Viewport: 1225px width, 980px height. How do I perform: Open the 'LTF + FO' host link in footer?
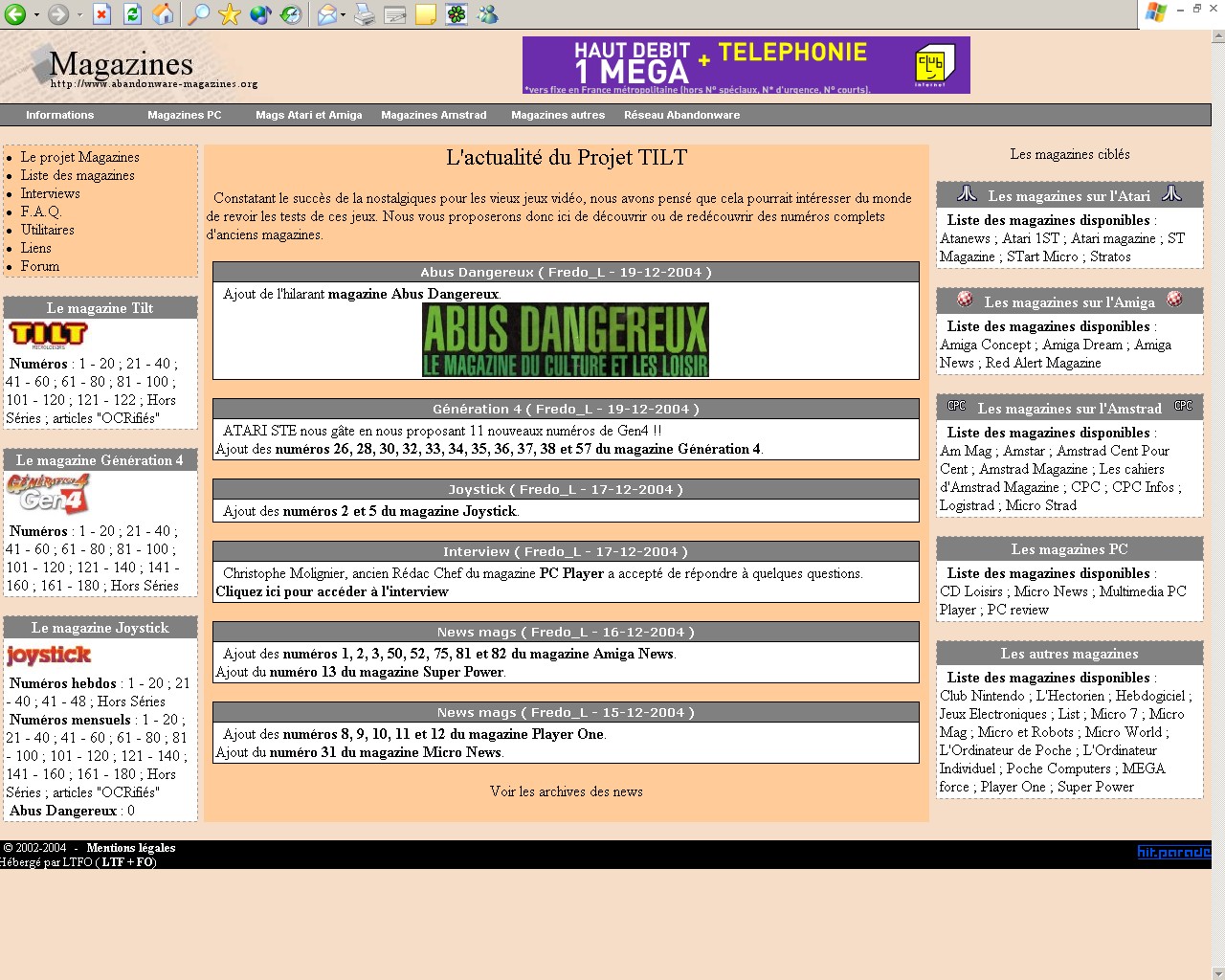[x=128, y=862]
